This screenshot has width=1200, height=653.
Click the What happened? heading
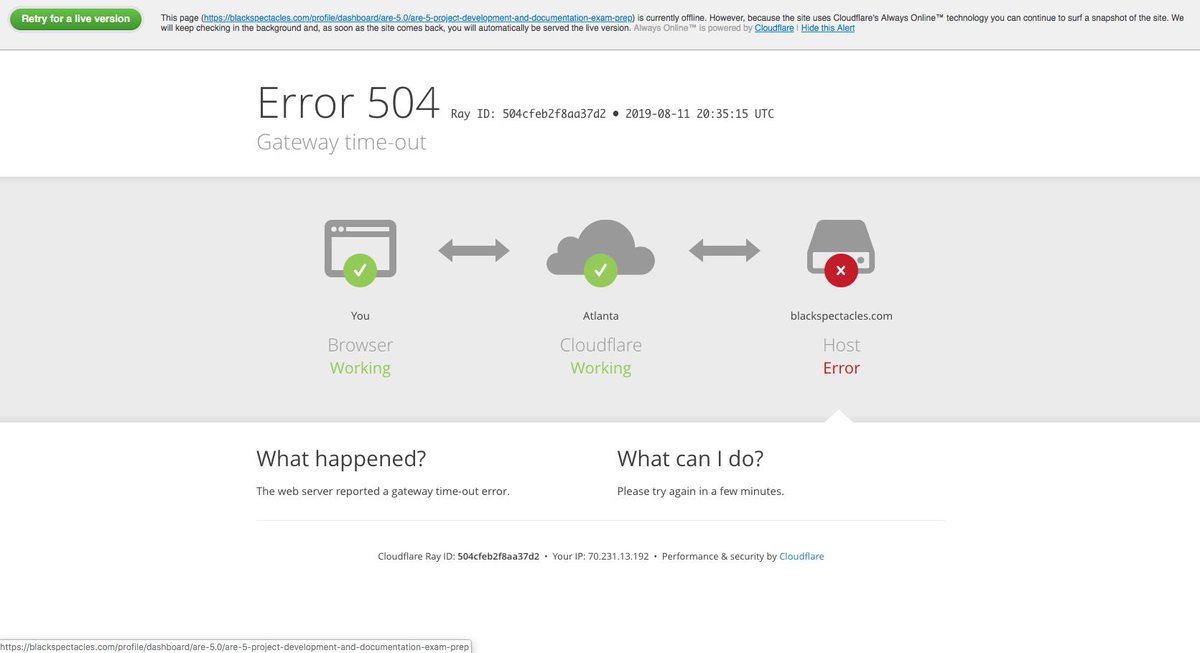click(341, 459)
